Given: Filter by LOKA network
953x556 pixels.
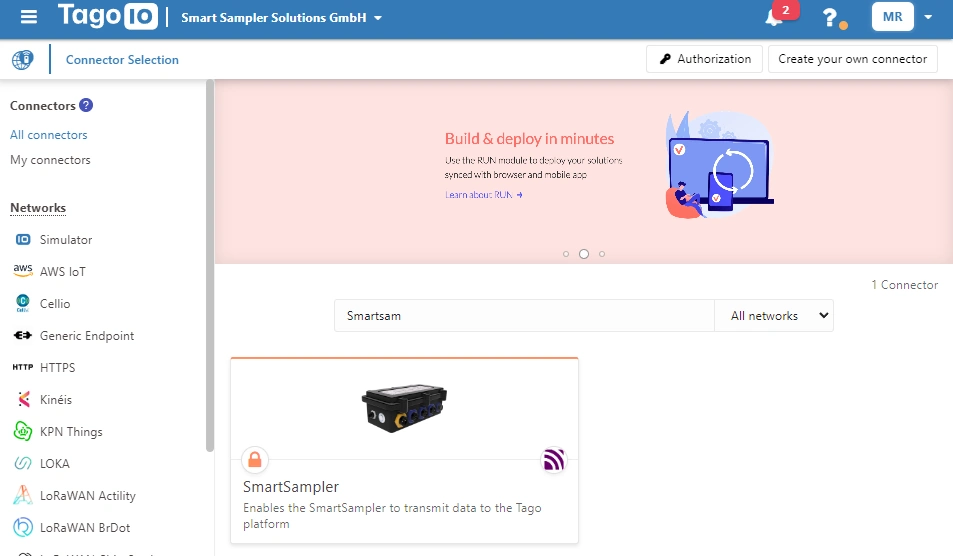Looking at the screenshot, I should point(55,464).
